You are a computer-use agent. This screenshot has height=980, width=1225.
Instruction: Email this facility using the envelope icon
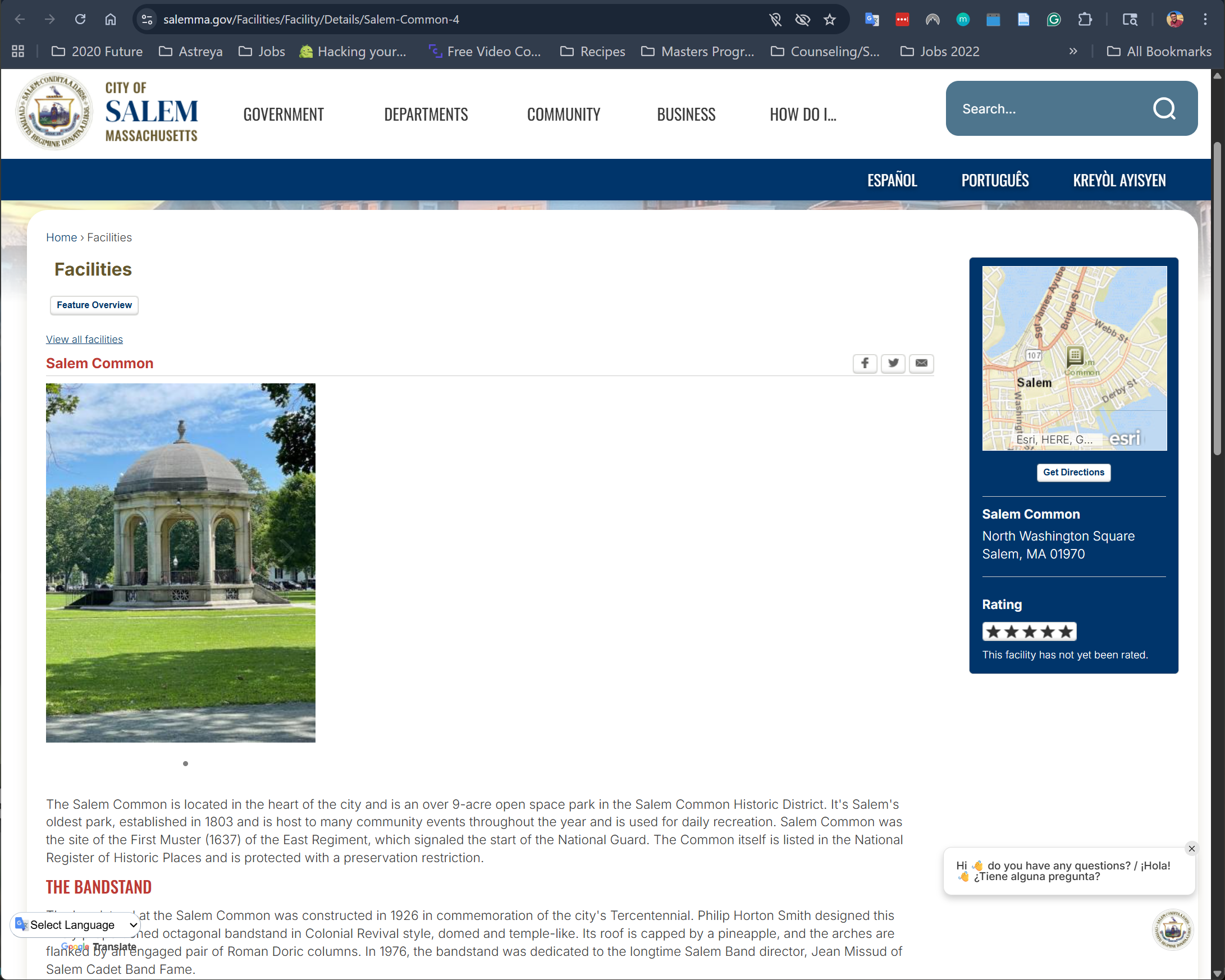921,363
